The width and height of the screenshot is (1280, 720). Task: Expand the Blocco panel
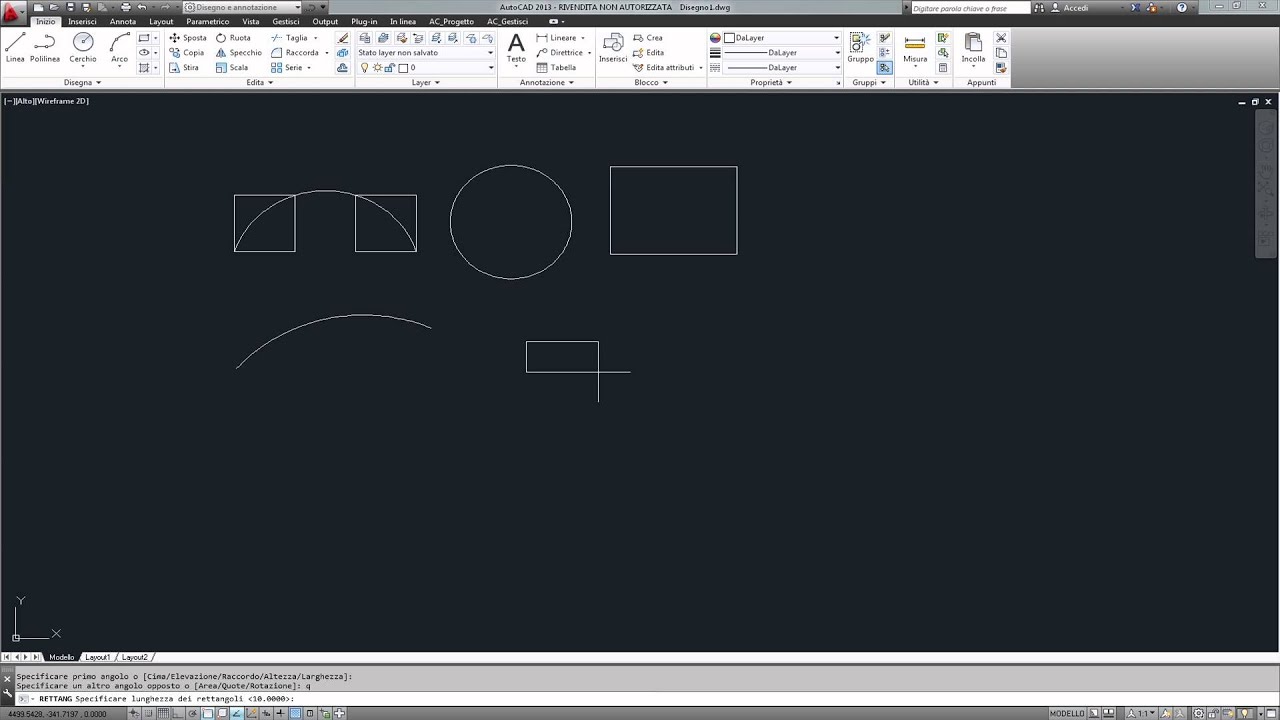[650, 83]
